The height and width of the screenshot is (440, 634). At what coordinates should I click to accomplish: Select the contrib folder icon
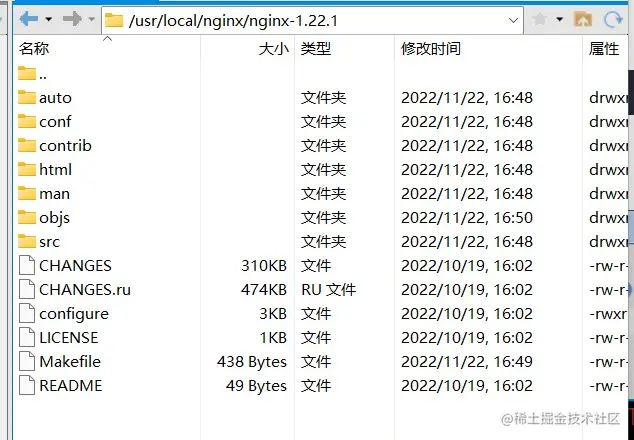[27, 146]
